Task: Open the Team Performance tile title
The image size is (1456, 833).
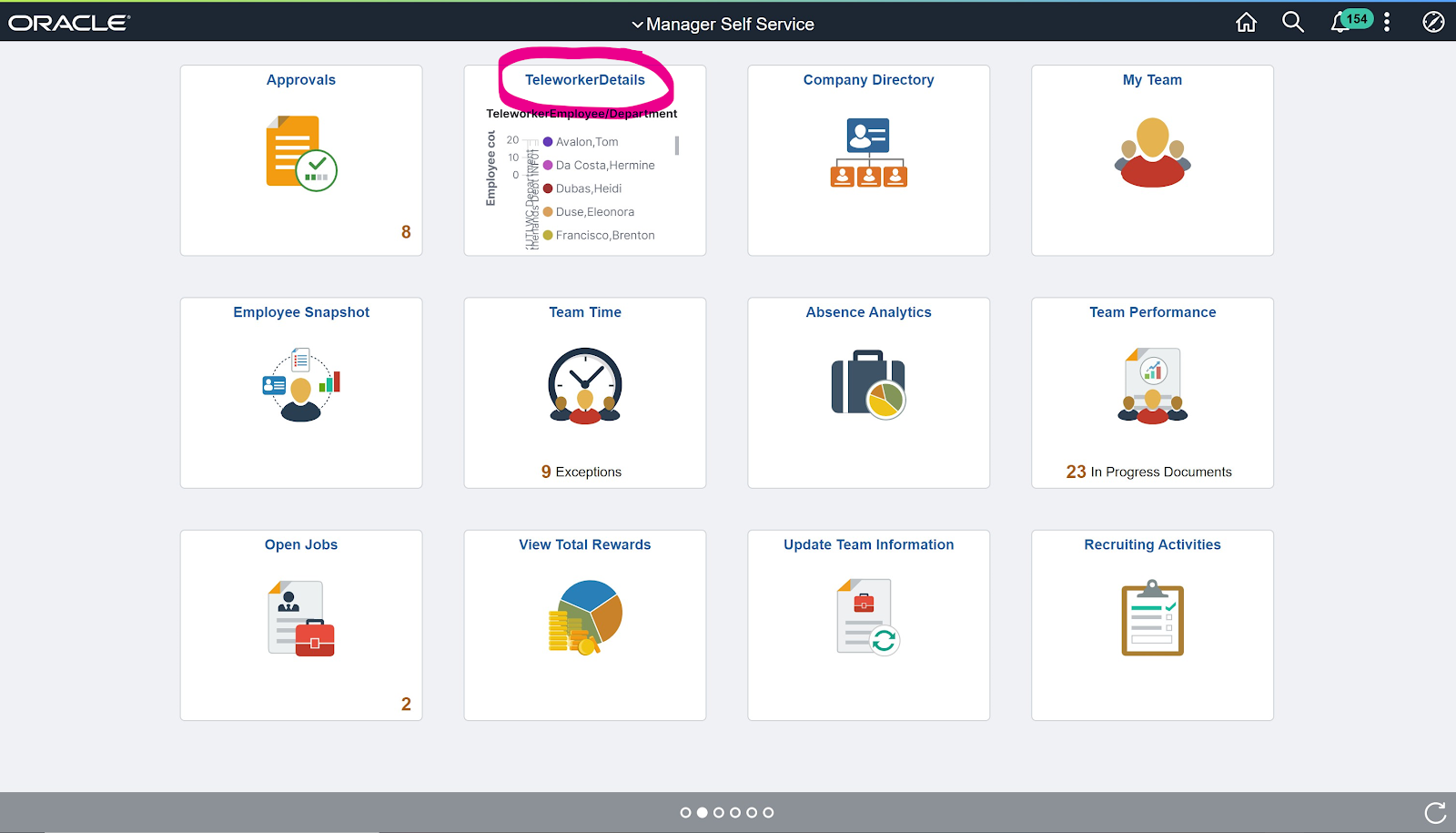Action: point(1152,312)
